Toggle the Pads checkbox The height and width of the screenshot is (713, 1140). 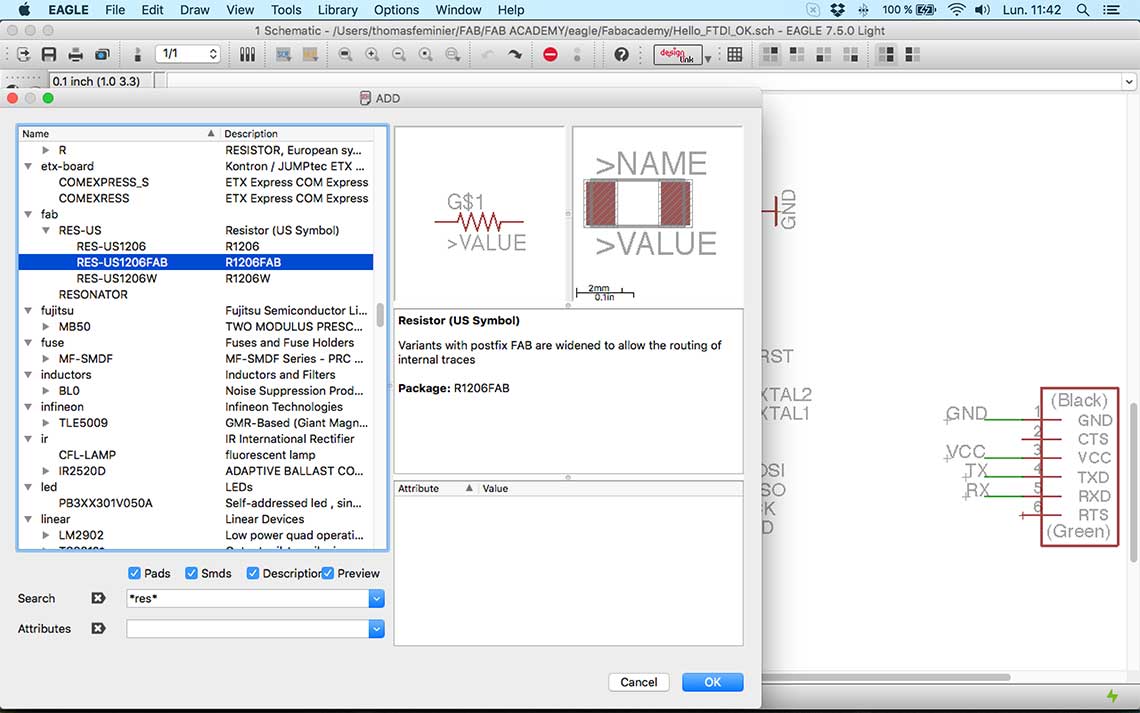[x=134, y=573]
